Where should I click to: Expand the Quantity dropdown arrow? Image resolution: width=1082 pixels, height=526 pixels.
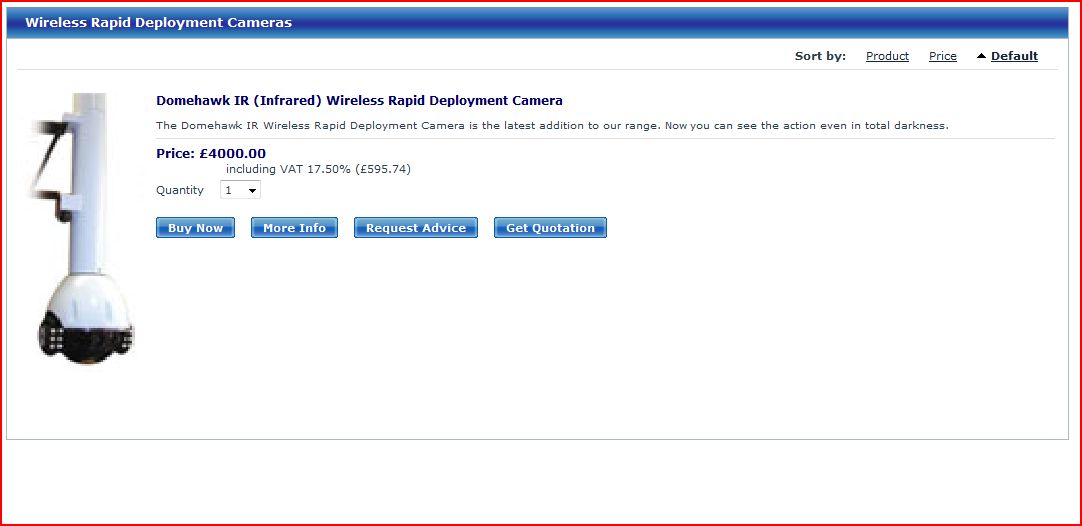tap(252, 190)
